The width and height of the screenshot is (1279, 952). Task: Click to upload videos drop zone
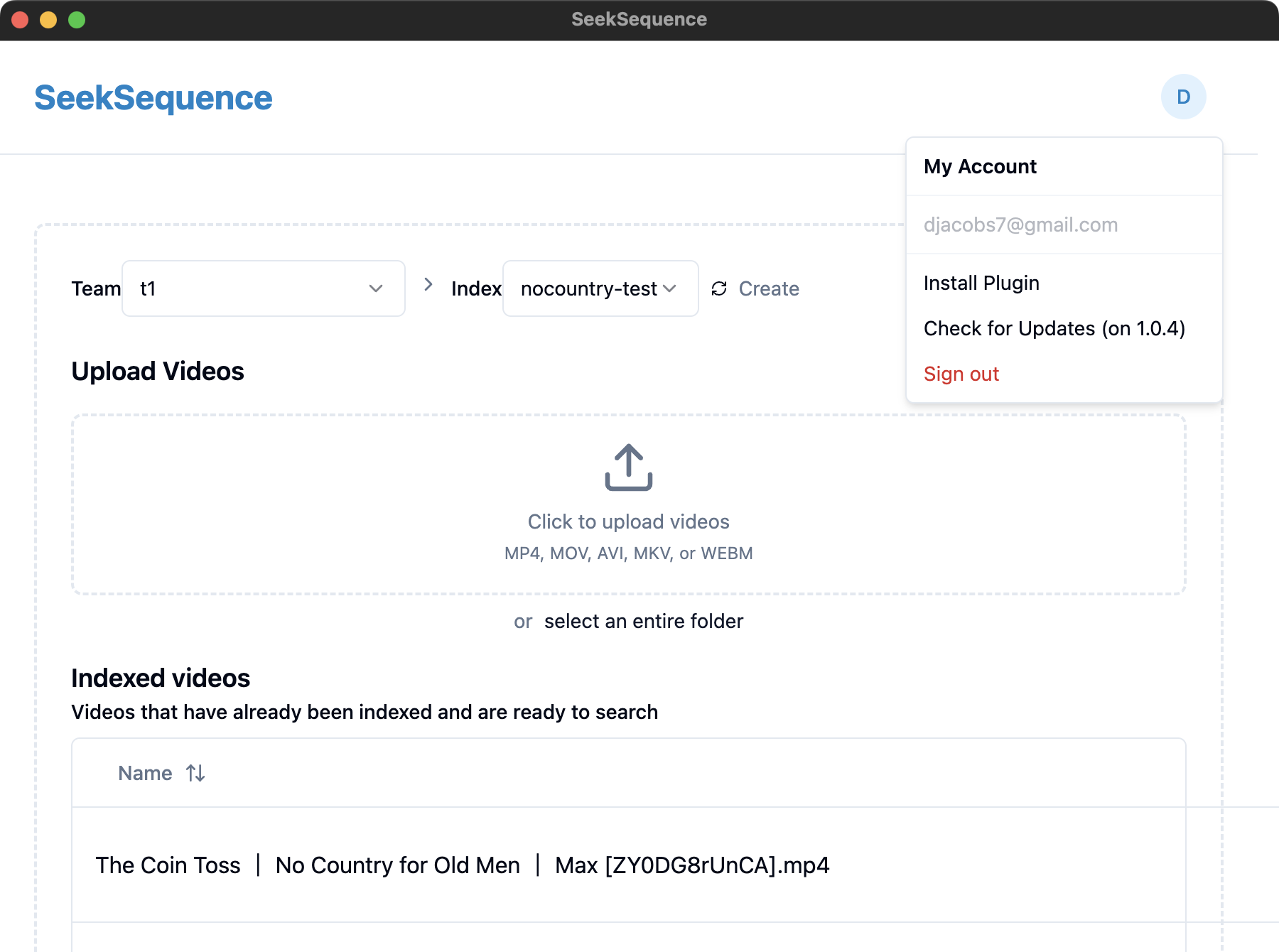(628, 504)
